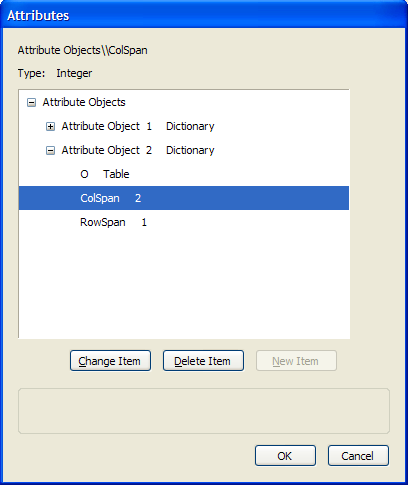Click the Attributes title bar
This screenshot has height=486, width=408.
point(204,15)
